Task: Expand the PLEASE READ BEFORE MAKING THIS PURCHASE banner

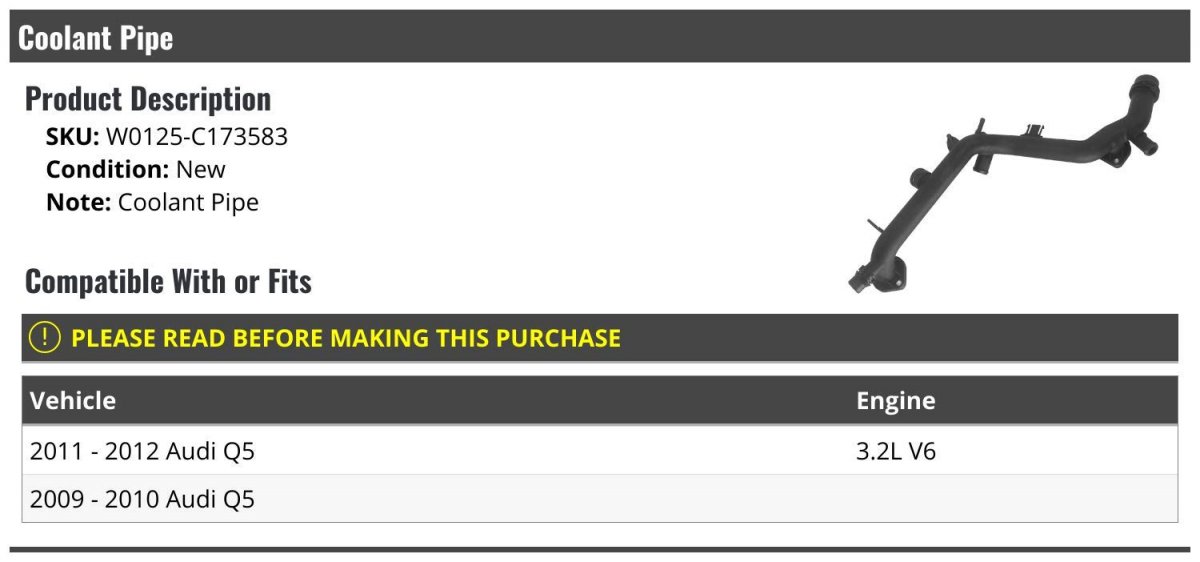Action: click(600, 338)
